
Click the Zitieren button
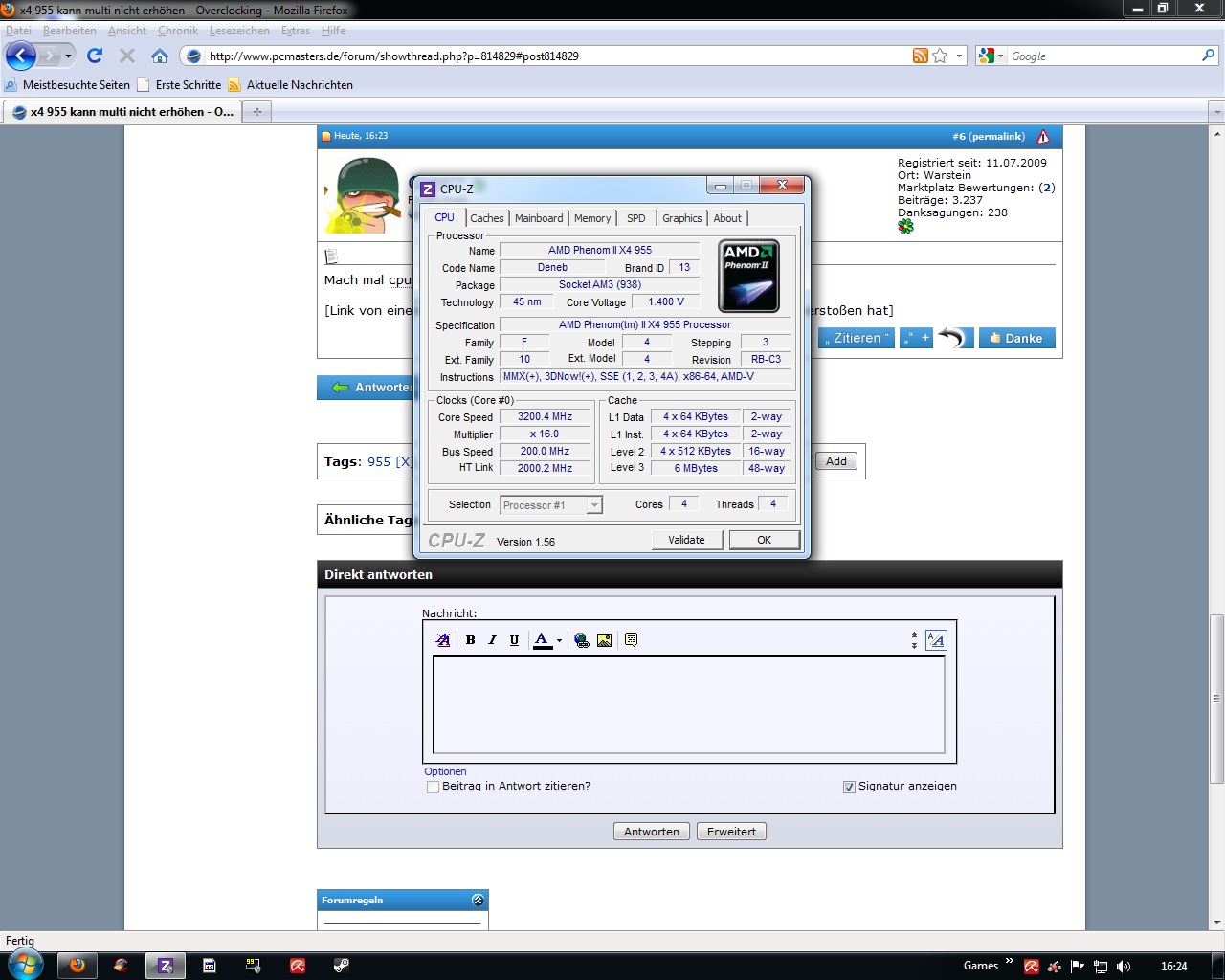coord(857,338)
